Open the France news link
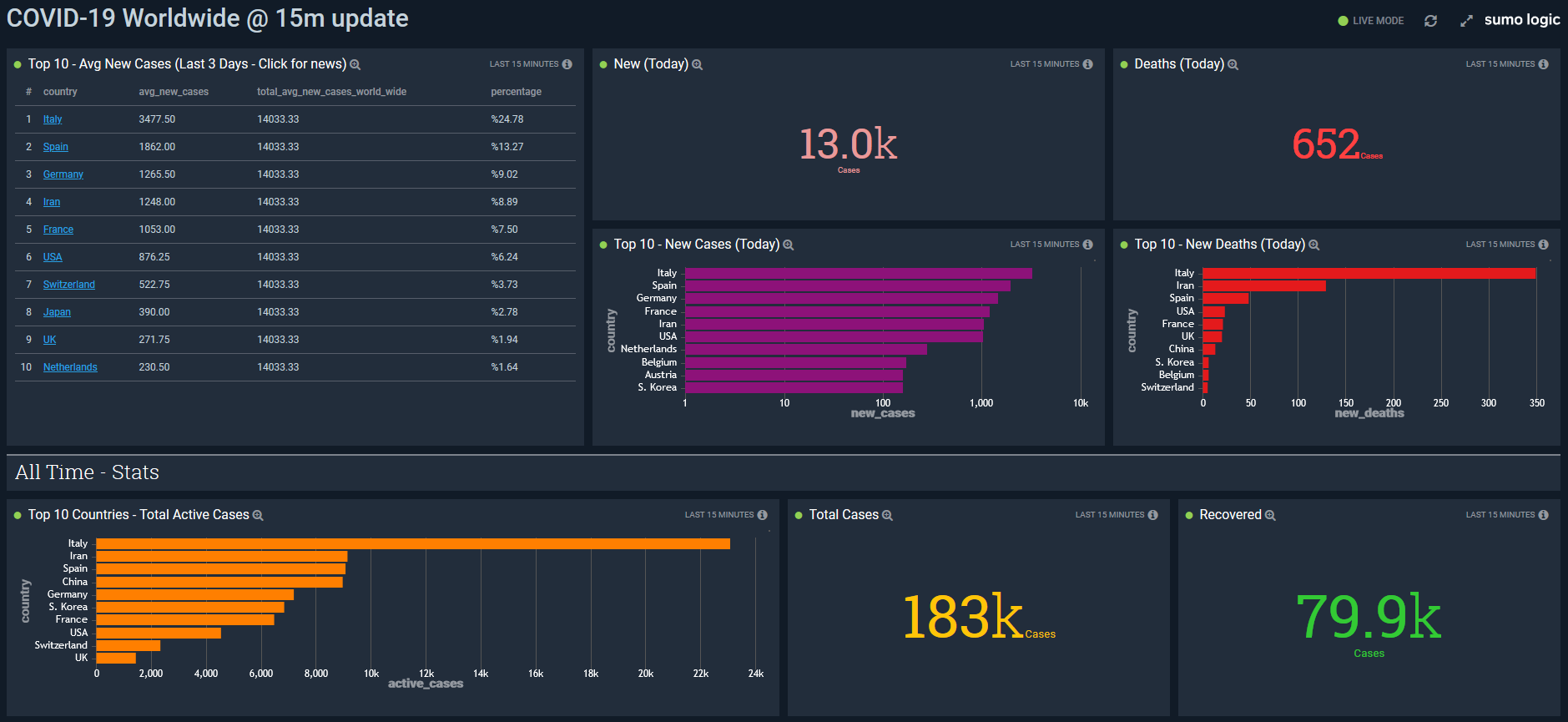The height and width of the screenshot is (722, 1568). point(58,230)
